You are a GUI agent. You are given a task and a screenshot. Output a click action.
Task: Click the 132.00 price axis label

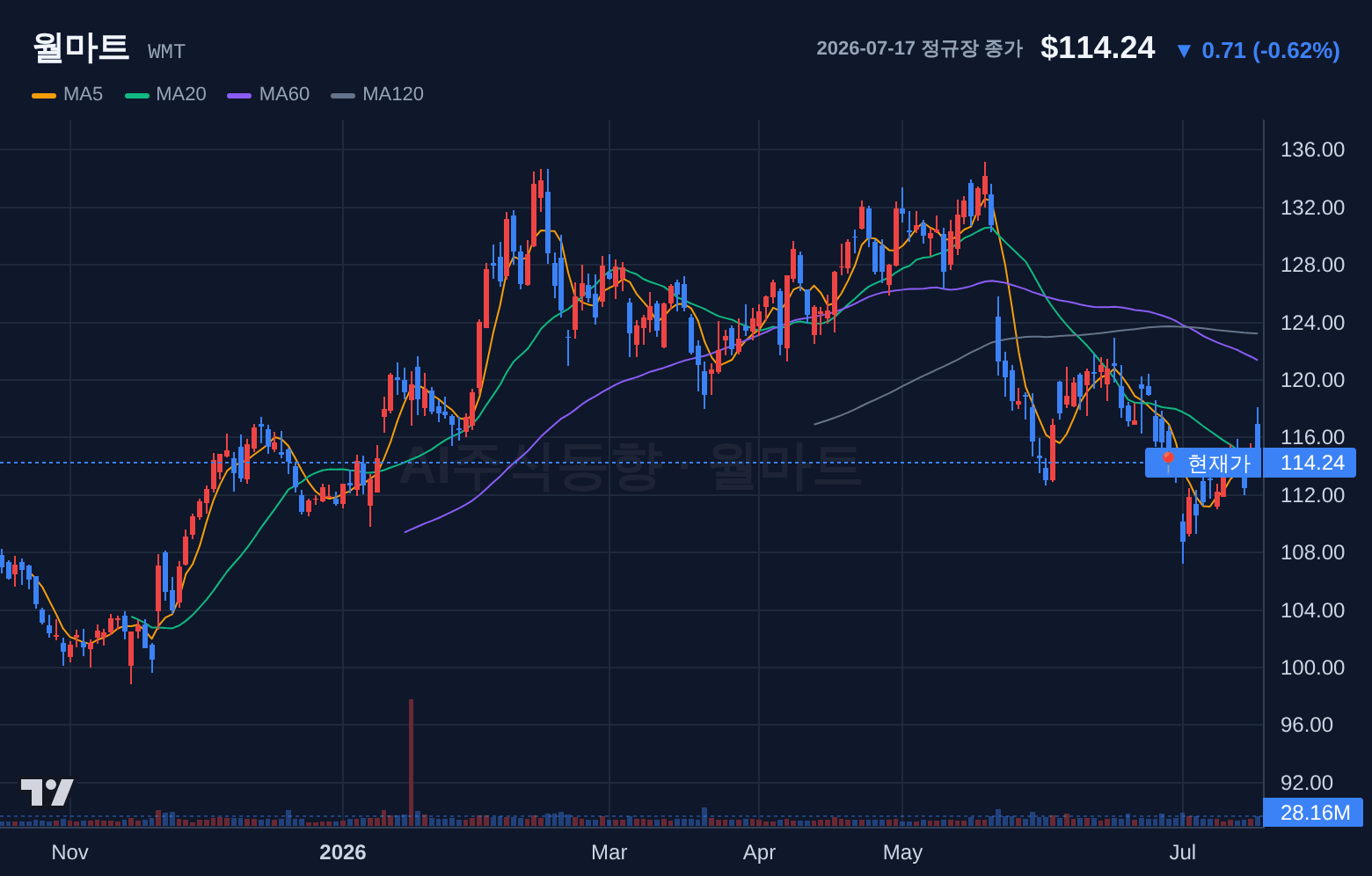tap(1312, 208)
